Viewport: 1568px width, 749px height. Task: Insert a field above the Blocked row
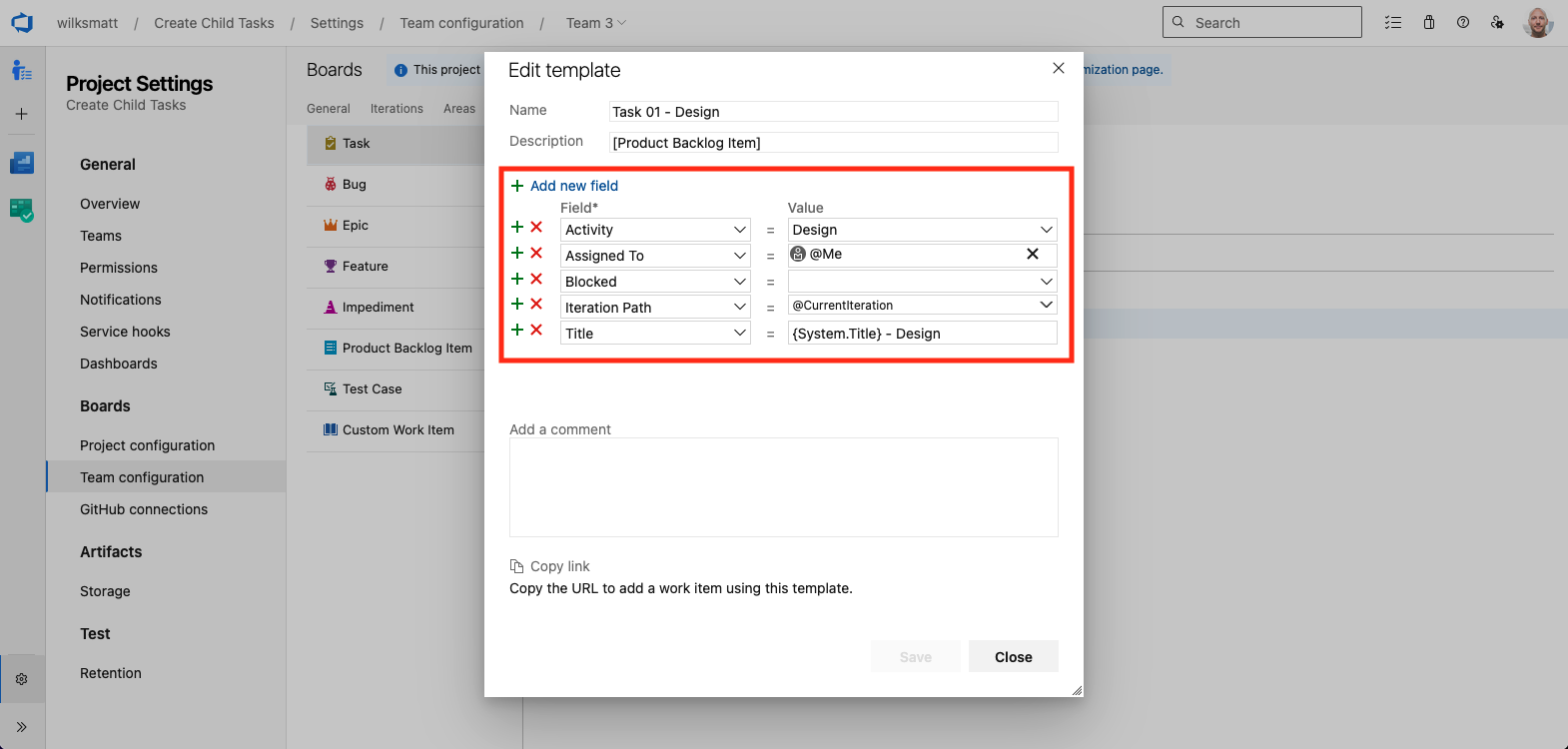517,280
